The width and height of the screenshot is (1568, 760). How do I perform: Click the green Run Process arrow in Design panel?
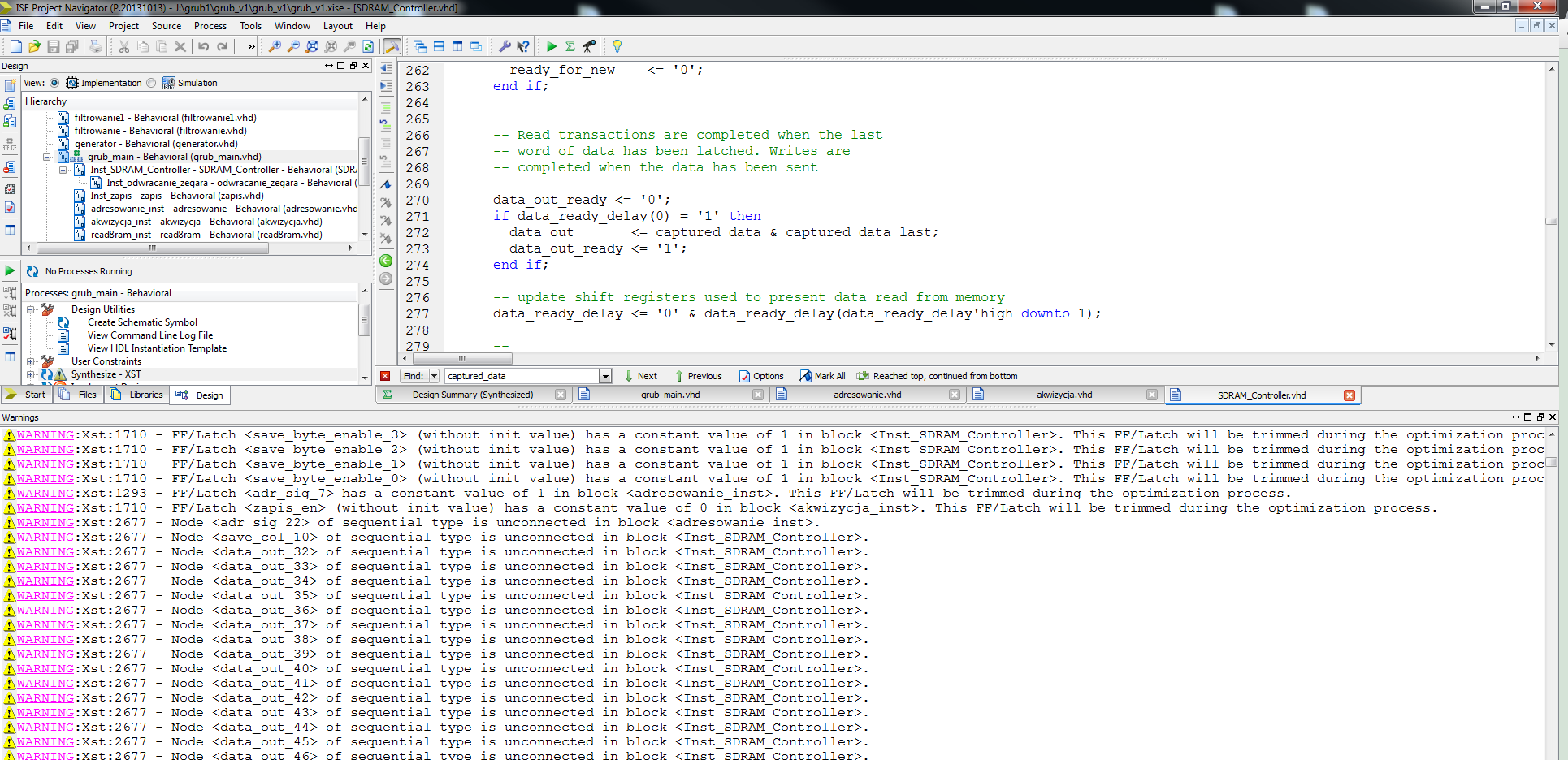click(x=10, y=270)
